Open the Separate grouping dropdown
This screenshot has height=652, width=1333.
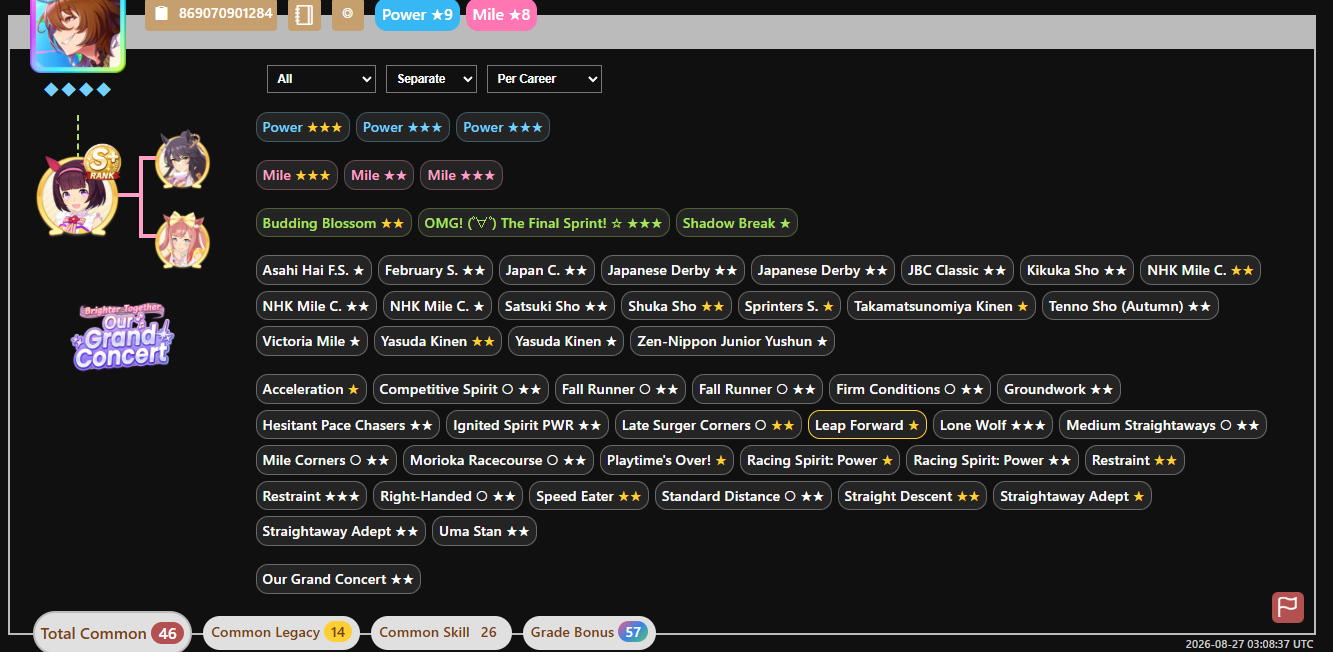(431, 79)
